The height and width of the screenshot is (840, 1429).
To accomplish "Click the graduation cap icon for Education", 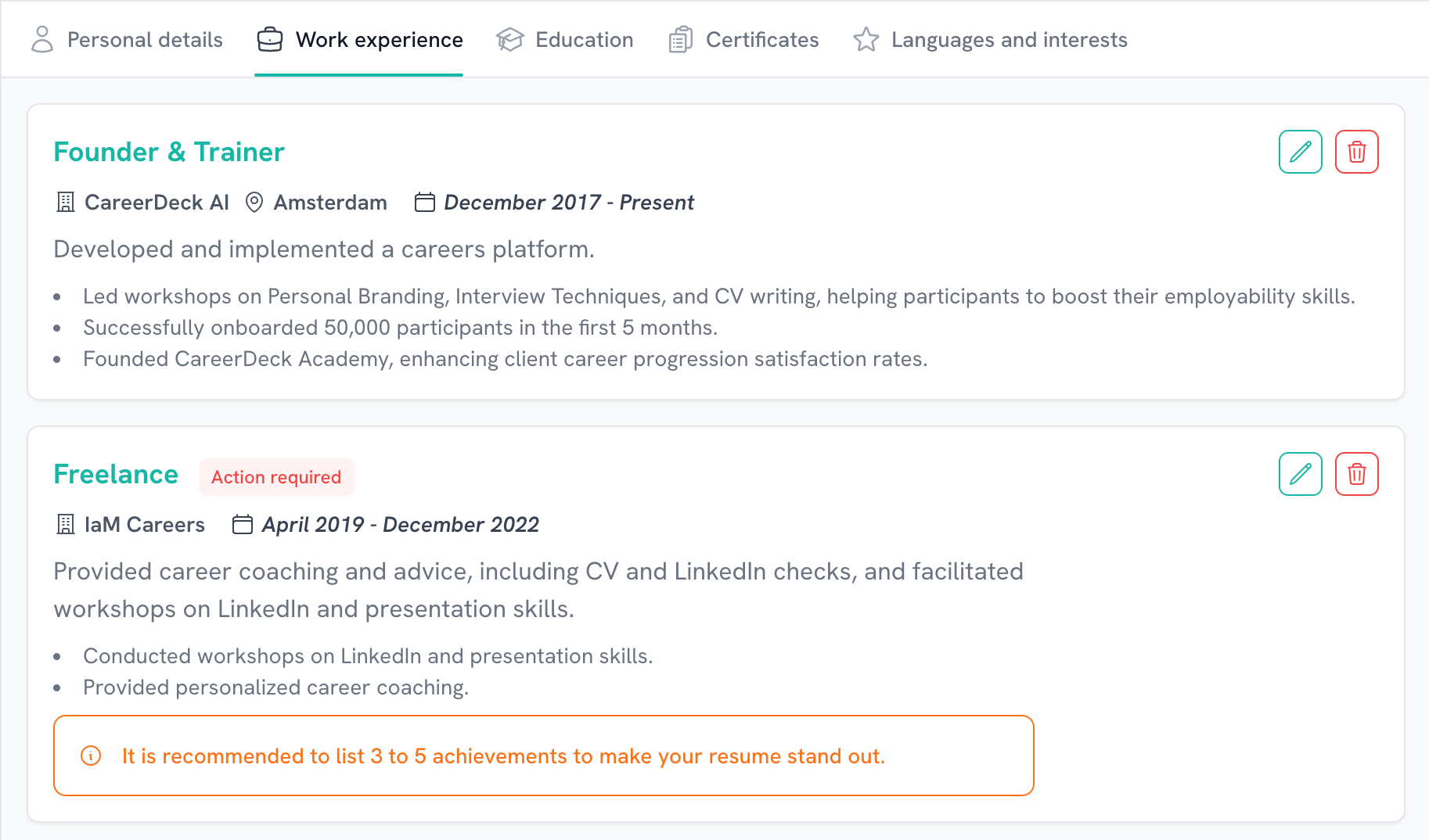I will point(509,39).
